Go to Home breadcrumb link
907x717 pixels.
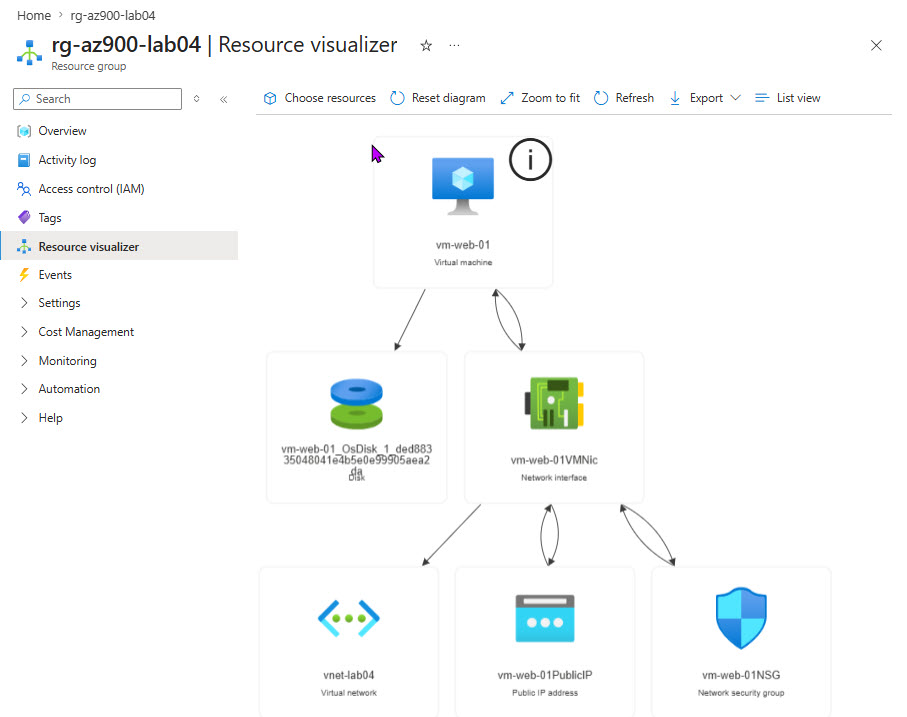coord(34,16)
